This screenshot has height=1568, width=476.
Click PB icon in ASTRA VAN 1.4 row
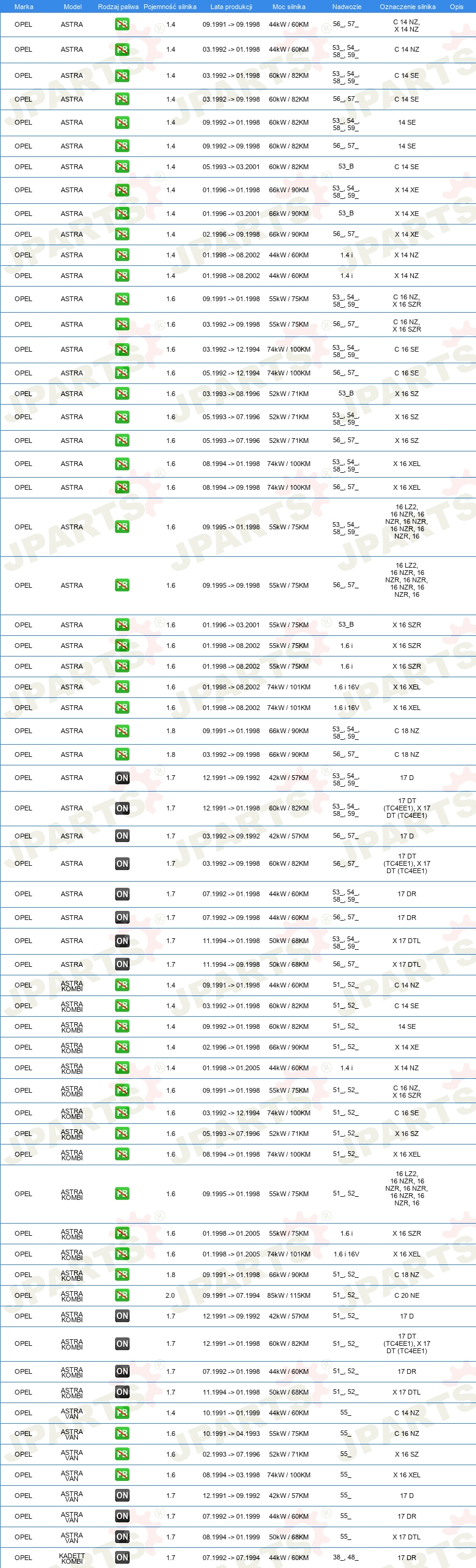click(122, 1413)
